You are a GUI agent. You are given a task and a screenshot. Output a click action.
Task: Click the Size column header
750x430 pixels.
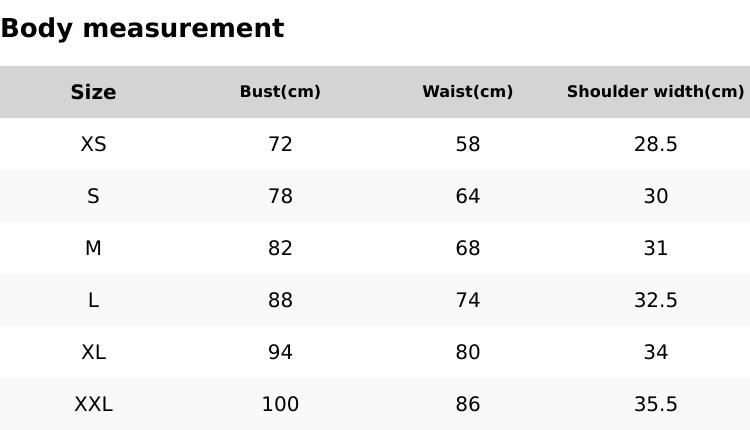click(93, 92)
